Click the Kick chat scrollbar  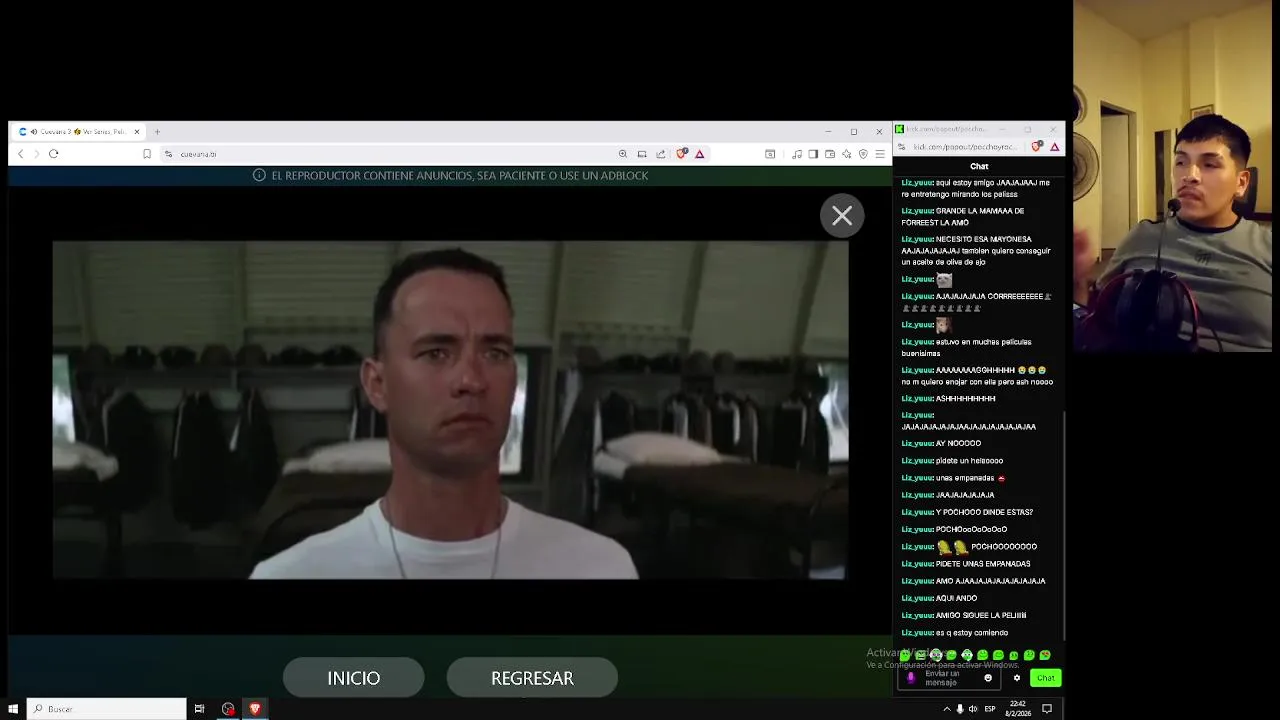click(x=1064, y=525)
